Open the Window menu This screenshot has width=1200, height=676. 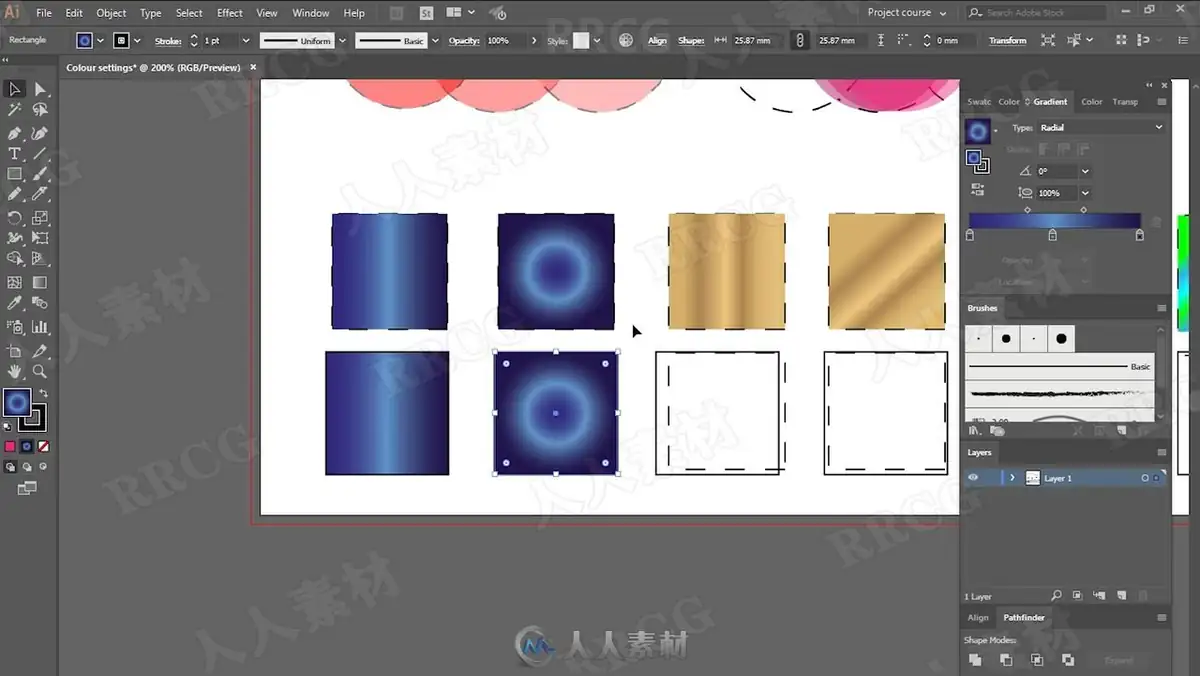click(x=310, y=13)
